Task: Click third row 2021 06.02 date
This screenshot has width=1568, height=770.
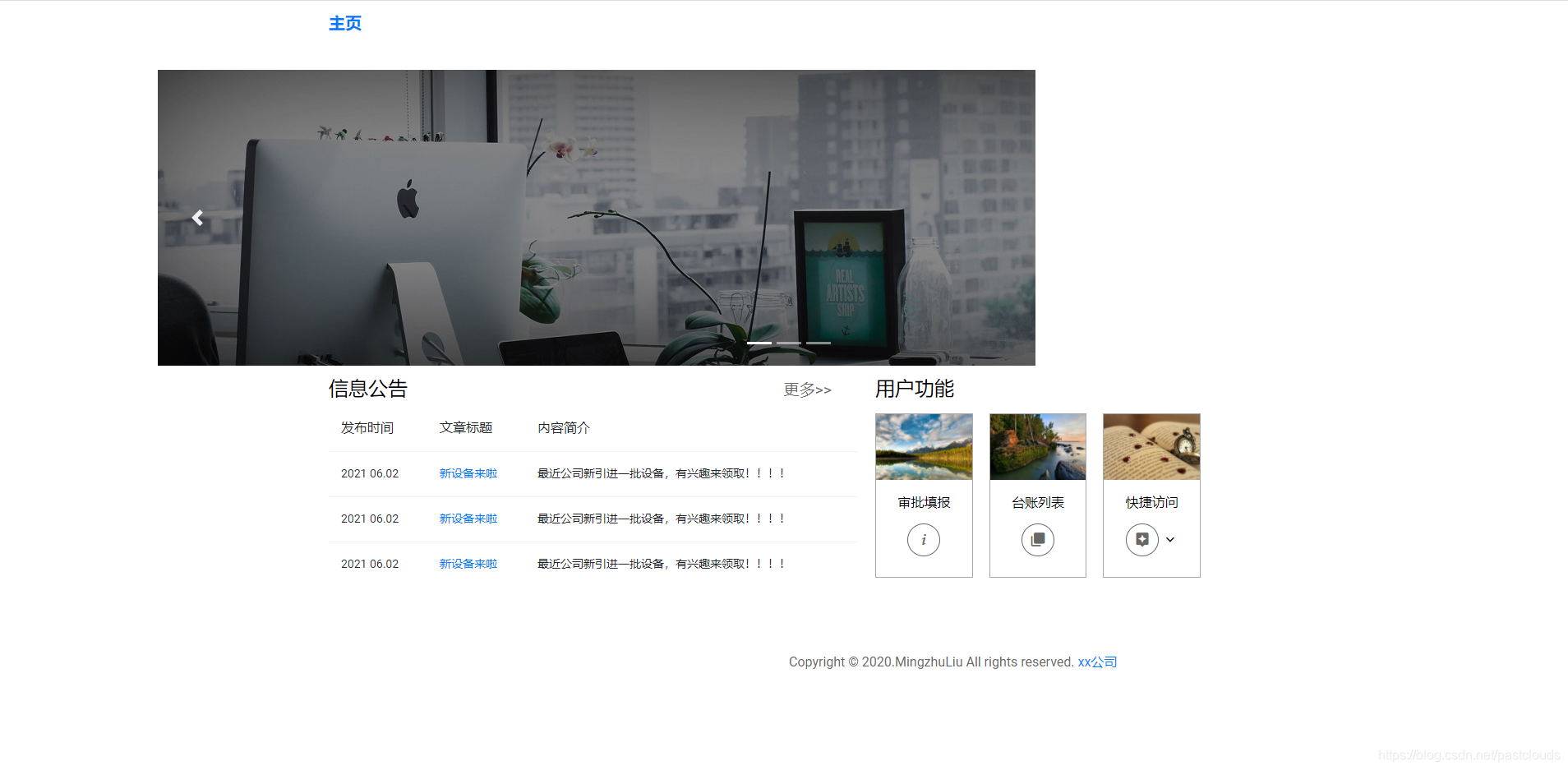Action: coord(370,564)
